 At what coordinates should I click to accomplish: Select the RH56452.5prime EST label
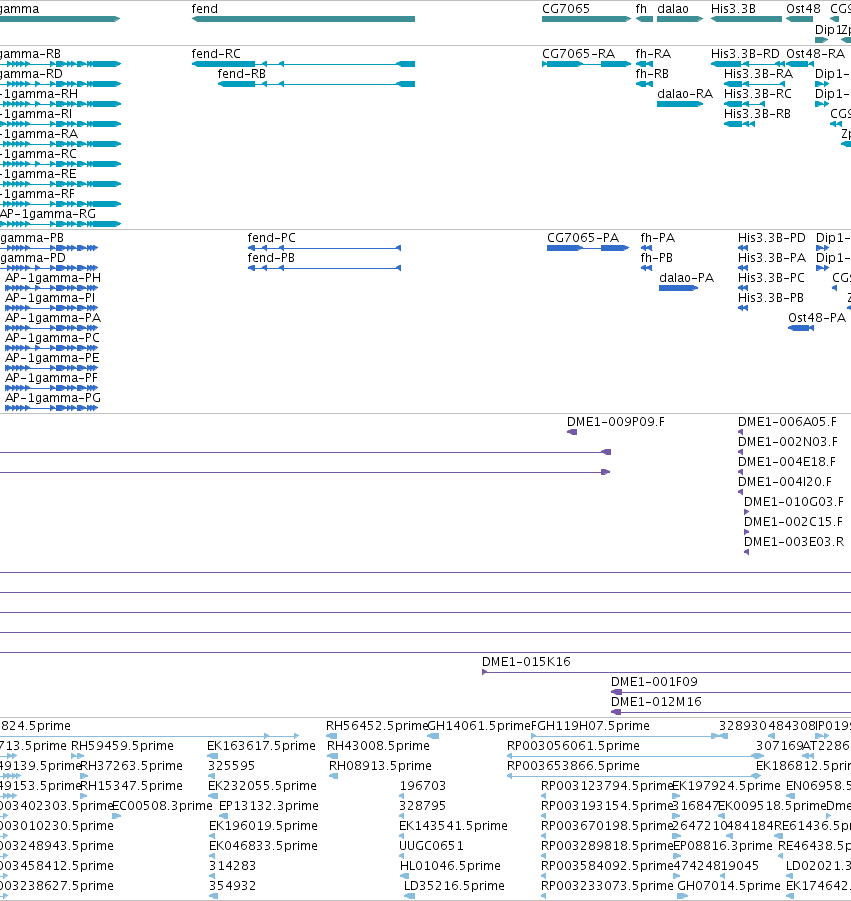pos(377,726)
